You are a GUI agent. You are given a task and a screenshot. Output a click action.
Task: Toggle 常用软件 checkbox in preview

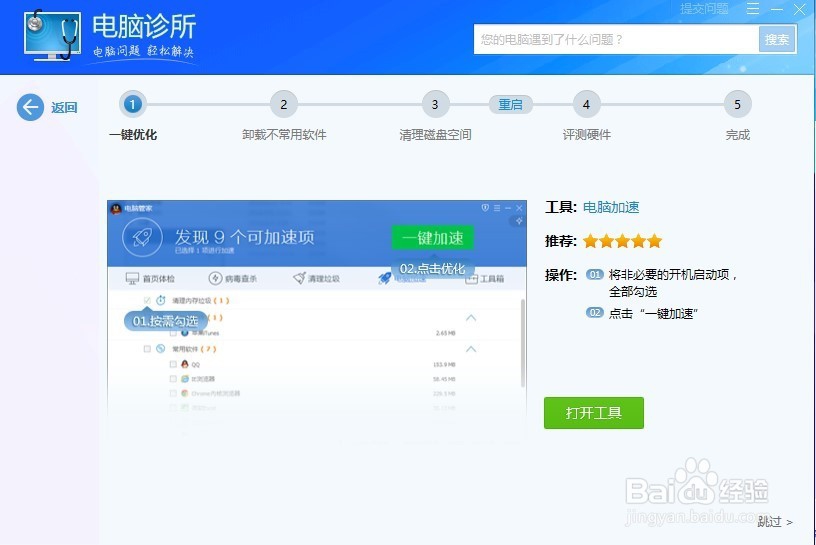(147, 349)
